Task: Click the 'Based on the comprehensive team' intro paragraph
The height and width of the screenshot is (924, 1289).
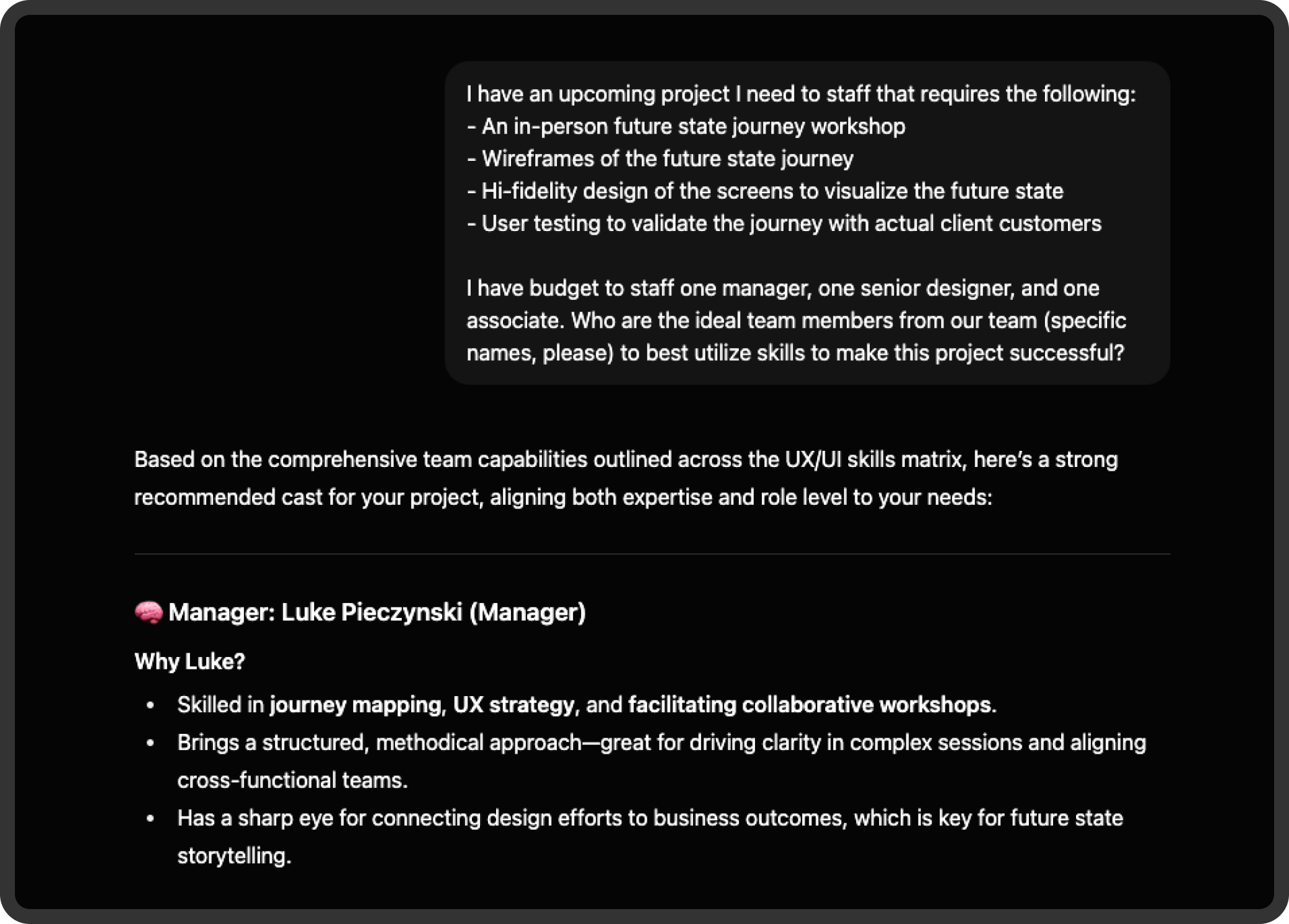Action: tap(626, 478)
